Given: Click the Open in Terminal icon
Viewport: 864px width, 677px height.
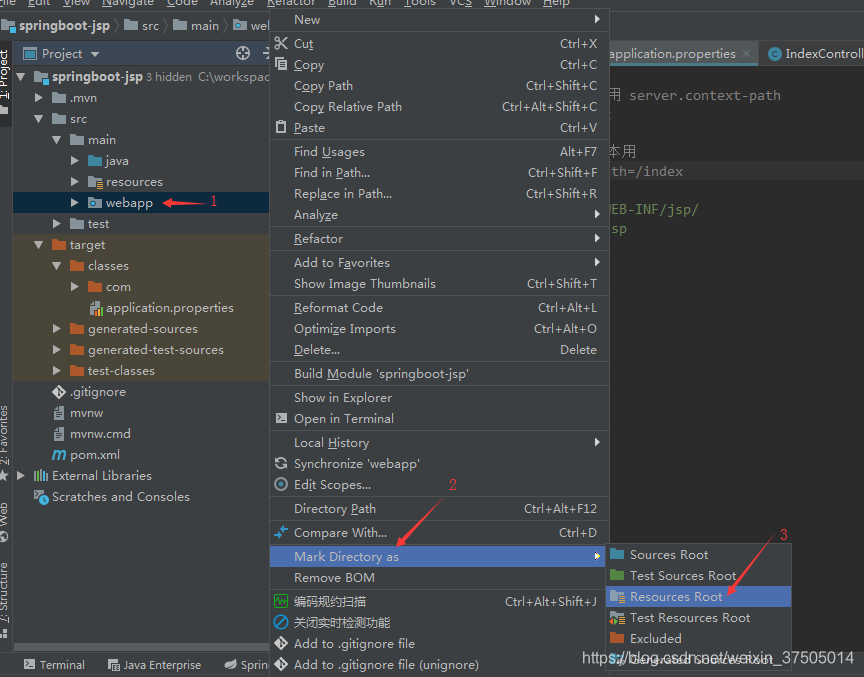Looking at the screenshot, I should 281,418.
